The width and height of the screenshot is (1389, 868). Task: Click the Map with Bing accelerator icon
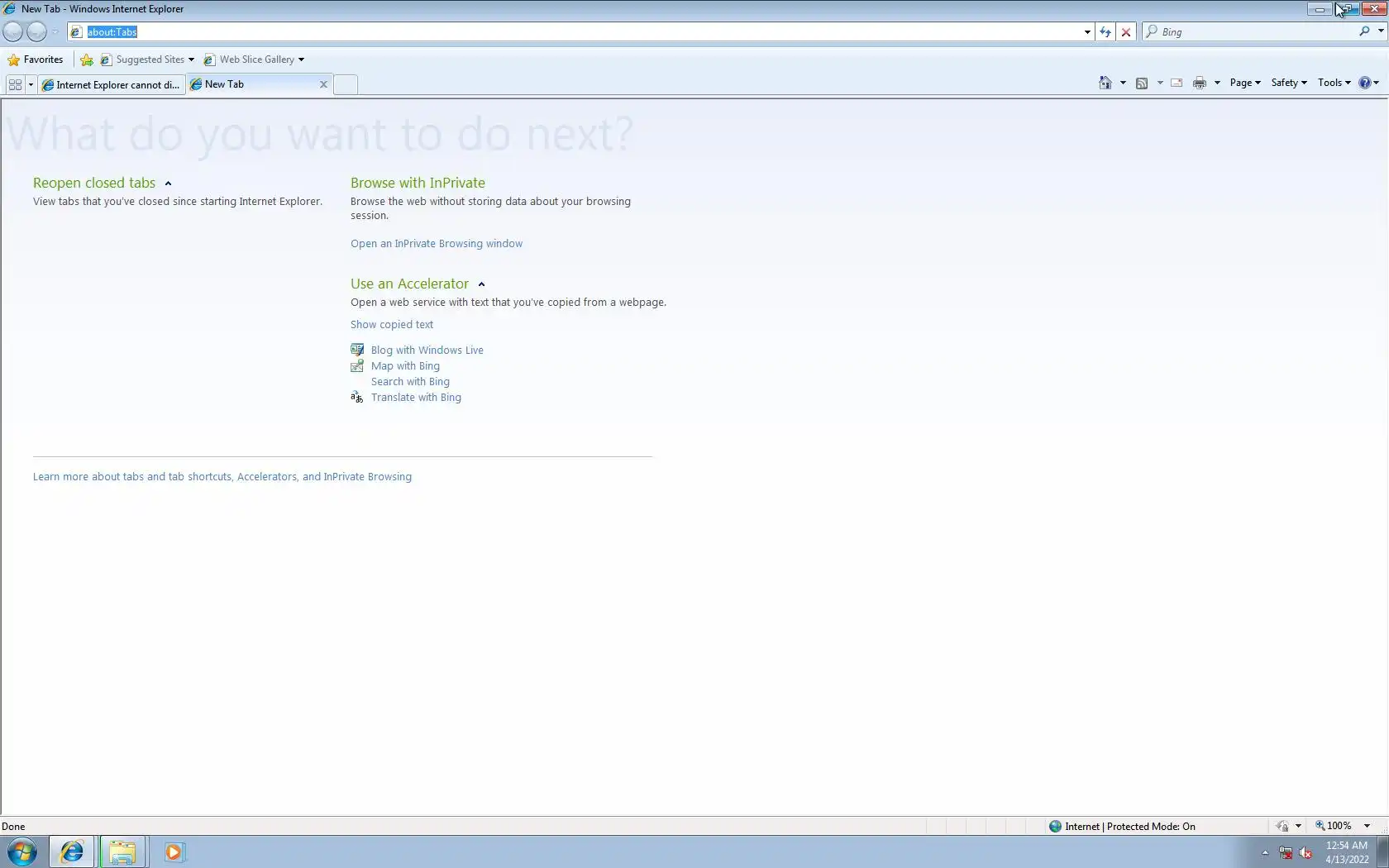357,366
